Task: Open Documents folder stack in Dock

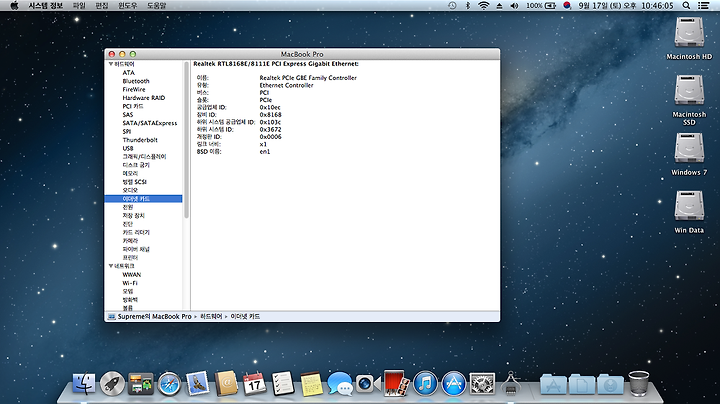Action: click(x=582, y=385)
